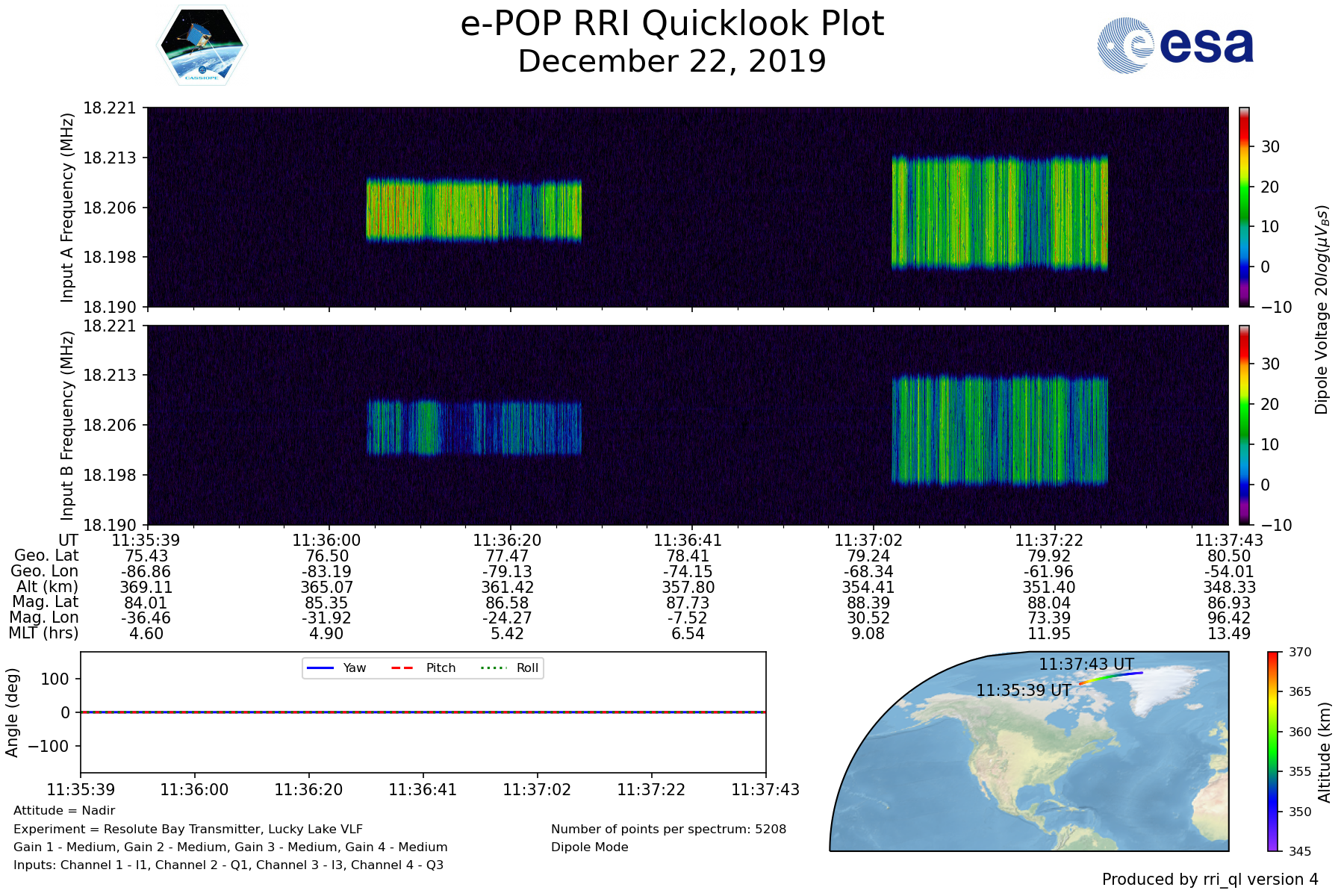Click the "Produced by rri_ql version 4" text
1344x896 pixels.
pyautogui.click(x=1210, y=880)
